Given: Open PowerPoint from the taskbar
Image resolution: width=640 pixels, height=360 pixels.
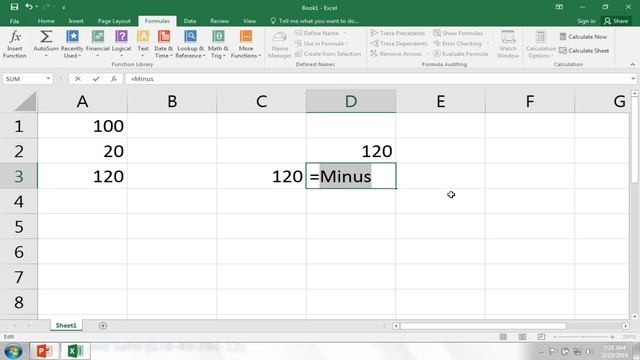Looking at the screenshot, I should pos(44,351).
